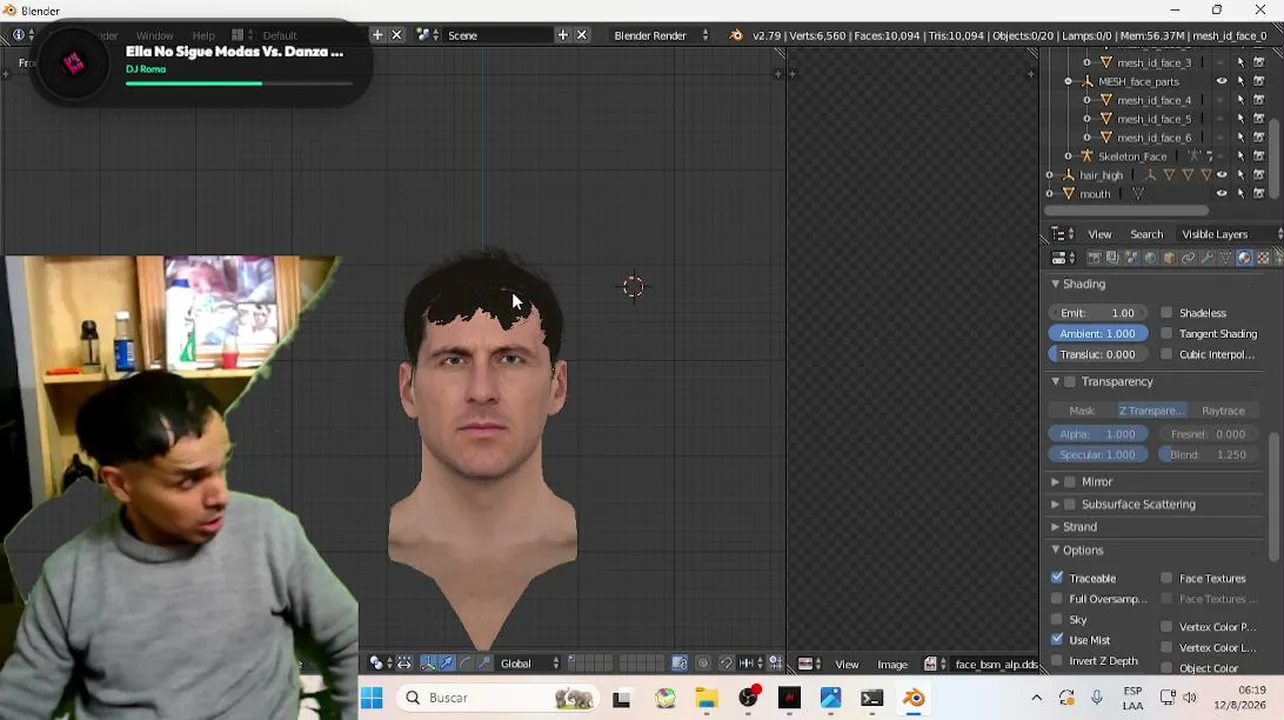The width and height of the screenshot is (1284, 720).
Task: Open Blender from the Windows taskbar
Action: pos(914,698)
